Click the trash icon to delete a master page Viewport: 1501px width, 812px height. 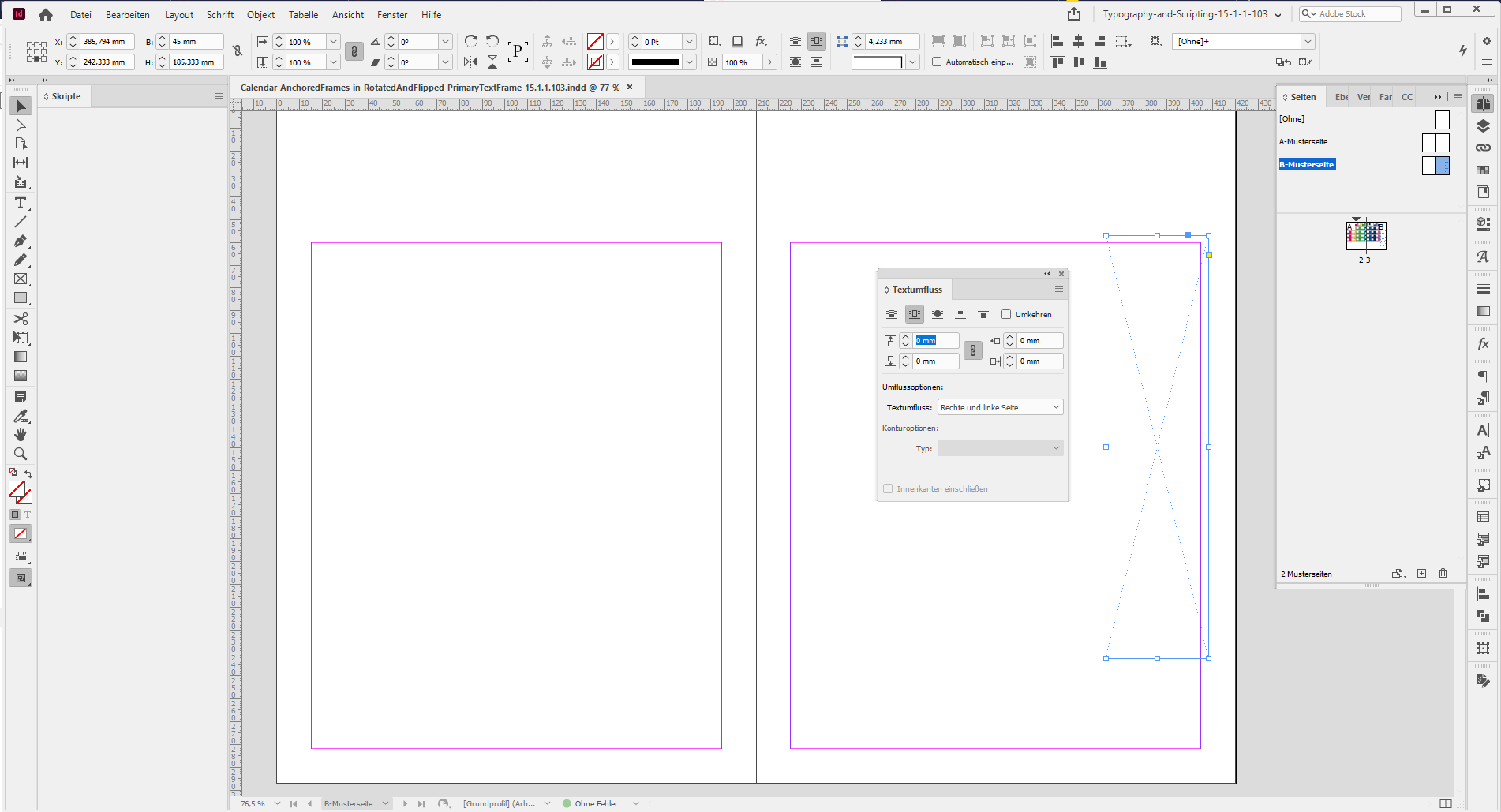(1443, 574)
